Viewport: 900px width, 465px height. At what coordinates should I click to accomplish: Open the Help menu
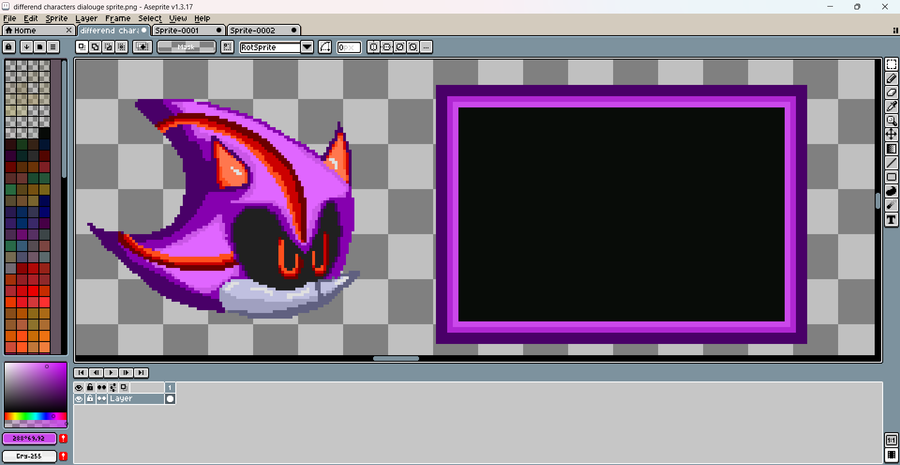pyautogui.click(x=202, y=18)
